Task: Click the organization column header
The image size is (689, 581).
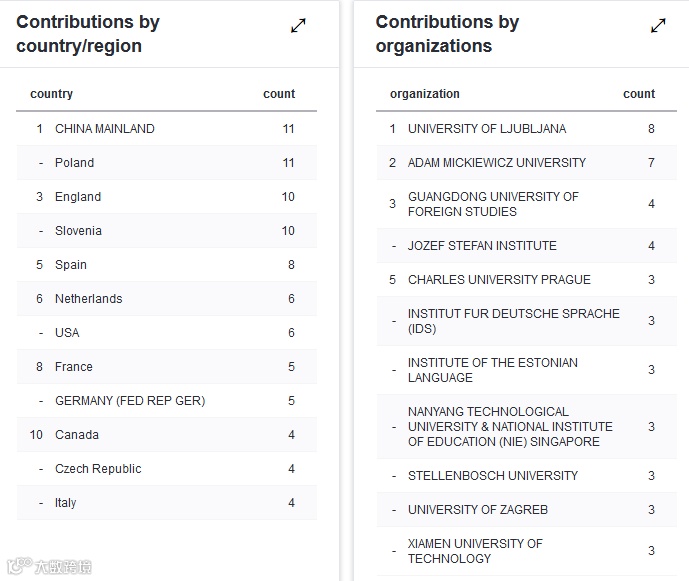Action: click(x=425, y=94)
